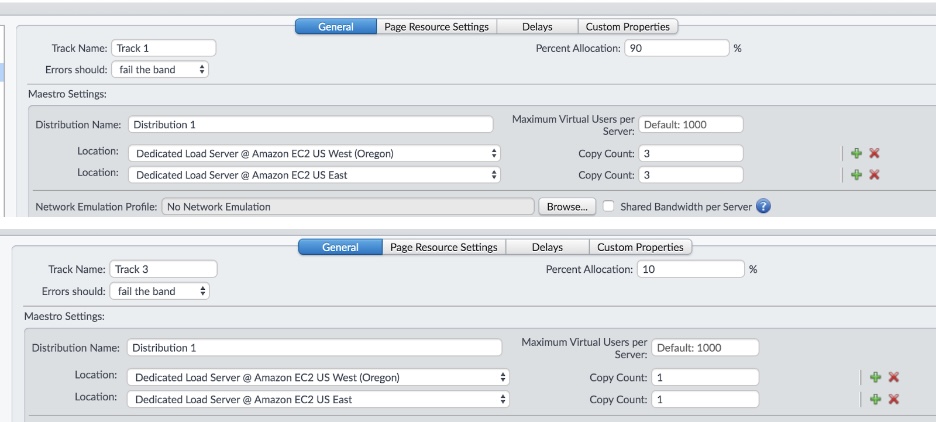Viewport: 936px width, 422px height.
Task: Switch to Page Resource Settings tab for Track 1
Action: 436,27
